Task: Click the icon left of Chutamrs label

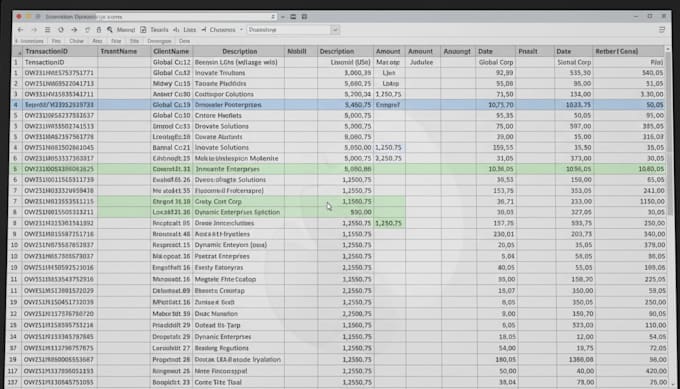Action: pyautogui.click(x=204, y=29)
